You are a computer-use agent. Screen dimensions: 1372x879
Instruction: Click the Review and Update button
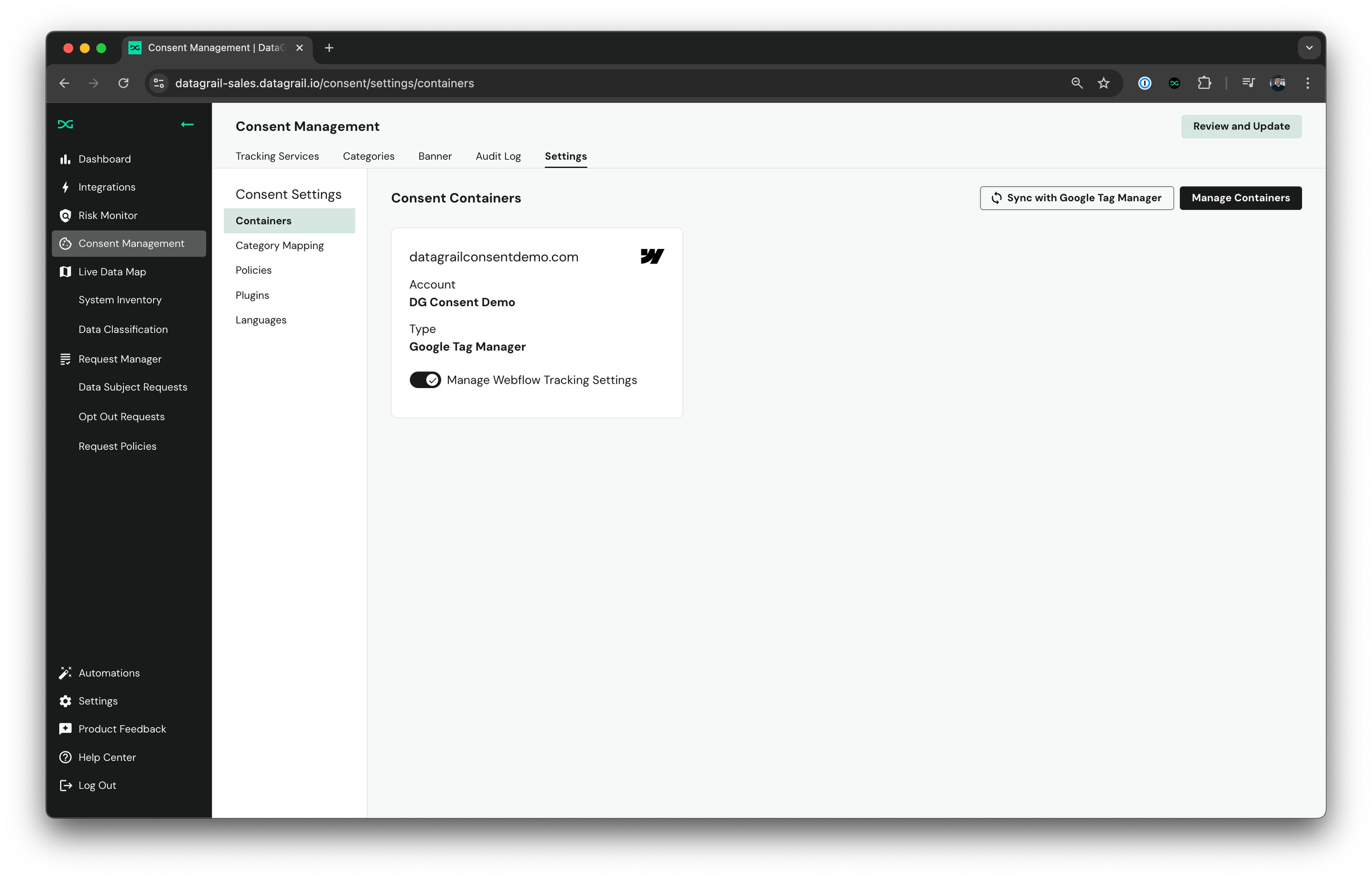[1241, 126]
